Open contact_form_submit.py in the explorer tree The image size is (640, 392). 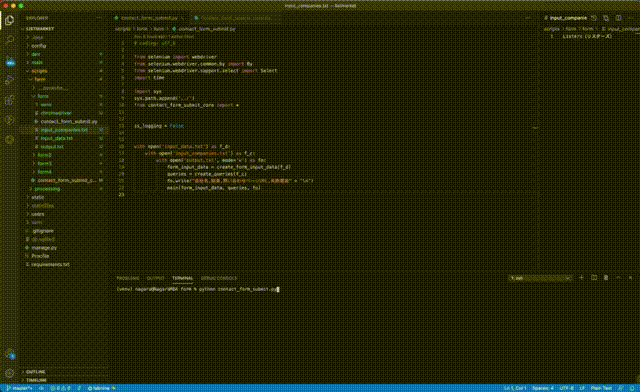[69, 121]
